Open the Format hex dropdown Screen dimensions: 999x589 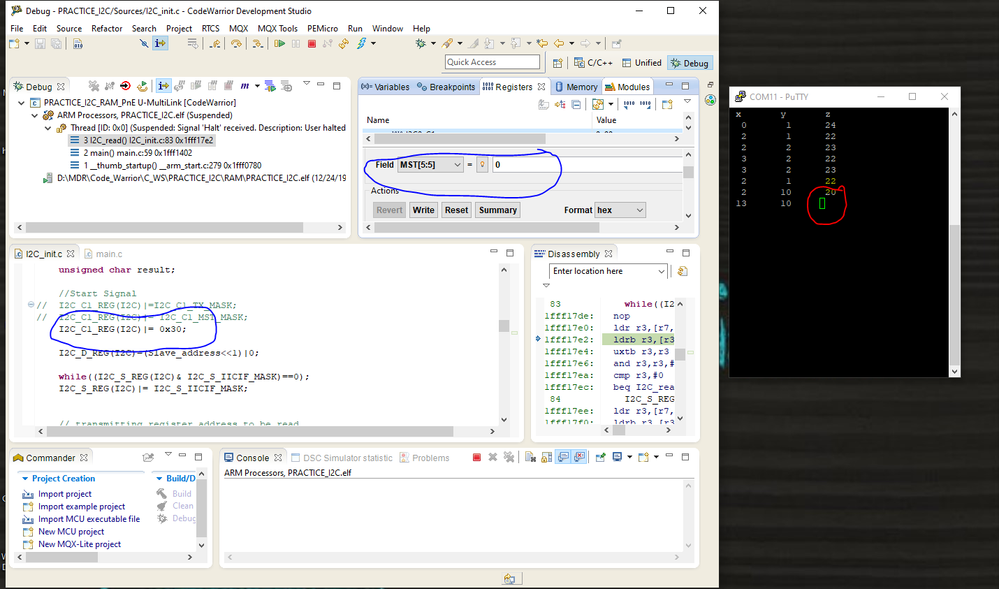[639, 210]
